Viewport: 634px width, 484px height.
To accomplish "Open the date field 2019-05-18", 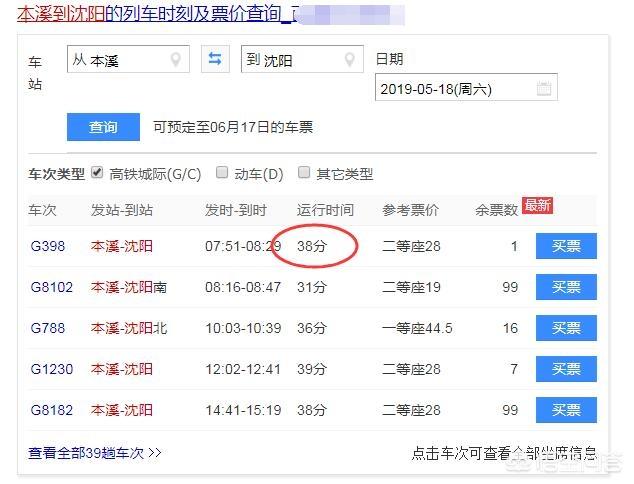I will (x=455, y=89).
